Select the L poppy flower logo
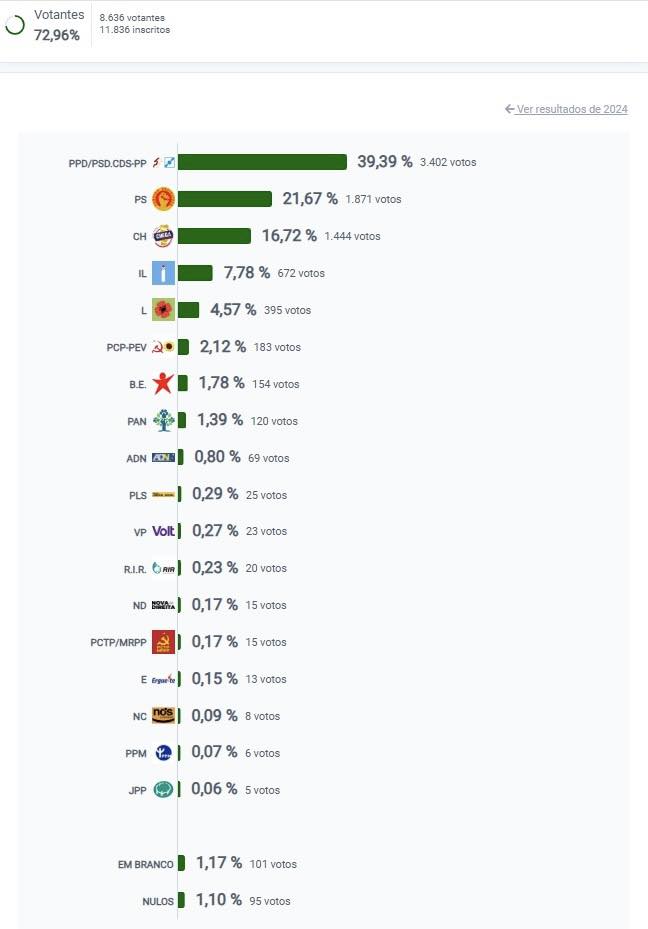 click(x=163, y=310)
